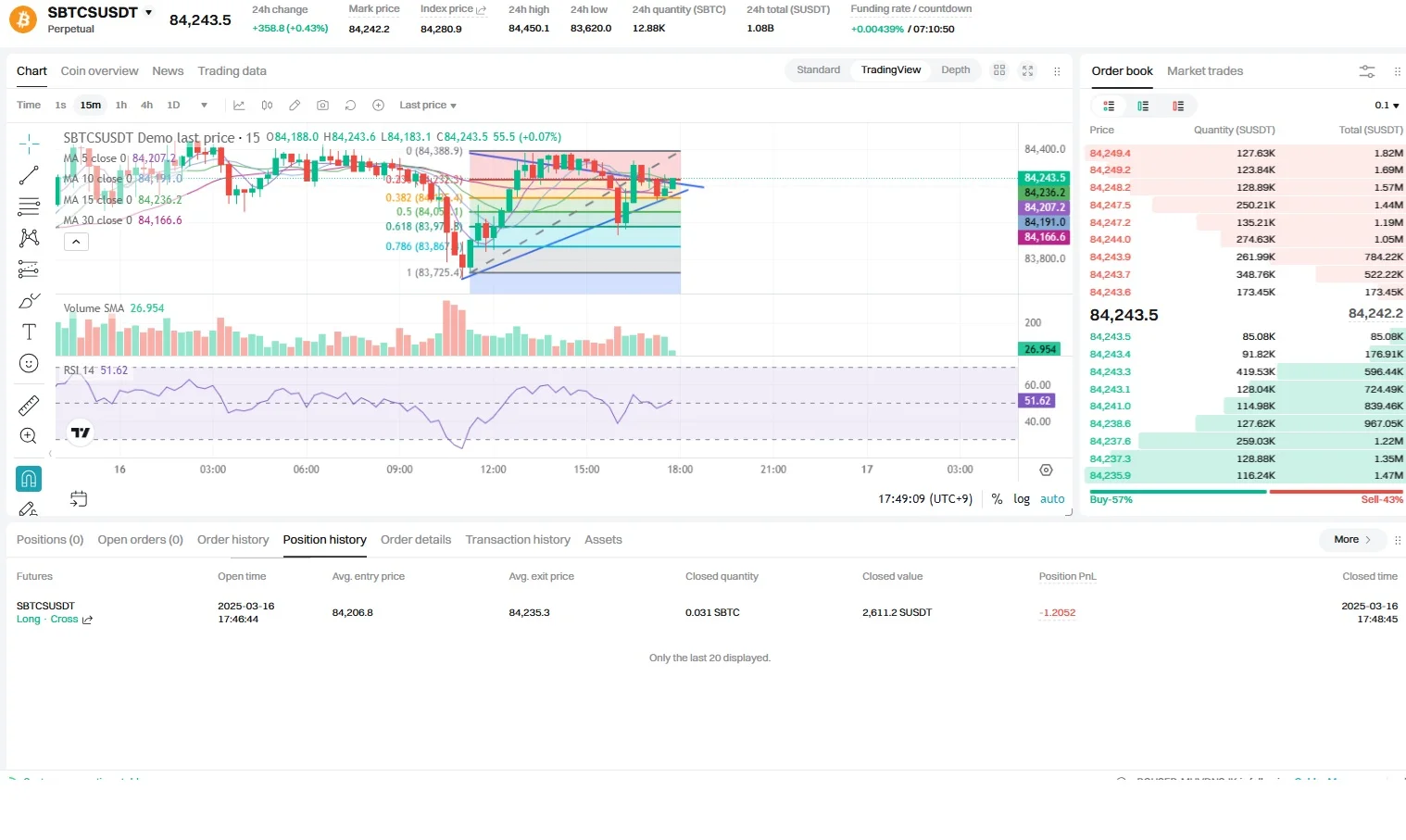This screenshot has width=1406, height=840.
Task: Open the Order history tab
Action: [232, 540]
